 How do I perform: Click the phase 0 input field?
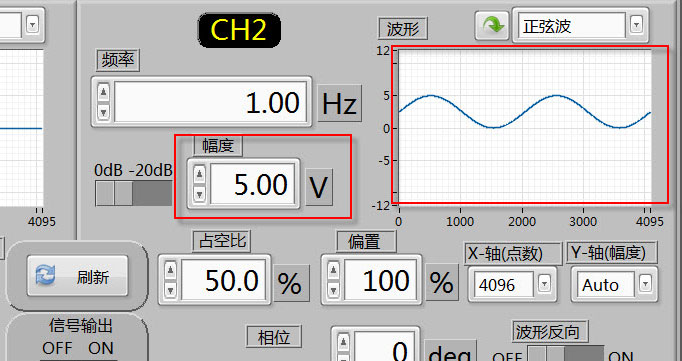(384, 347)
